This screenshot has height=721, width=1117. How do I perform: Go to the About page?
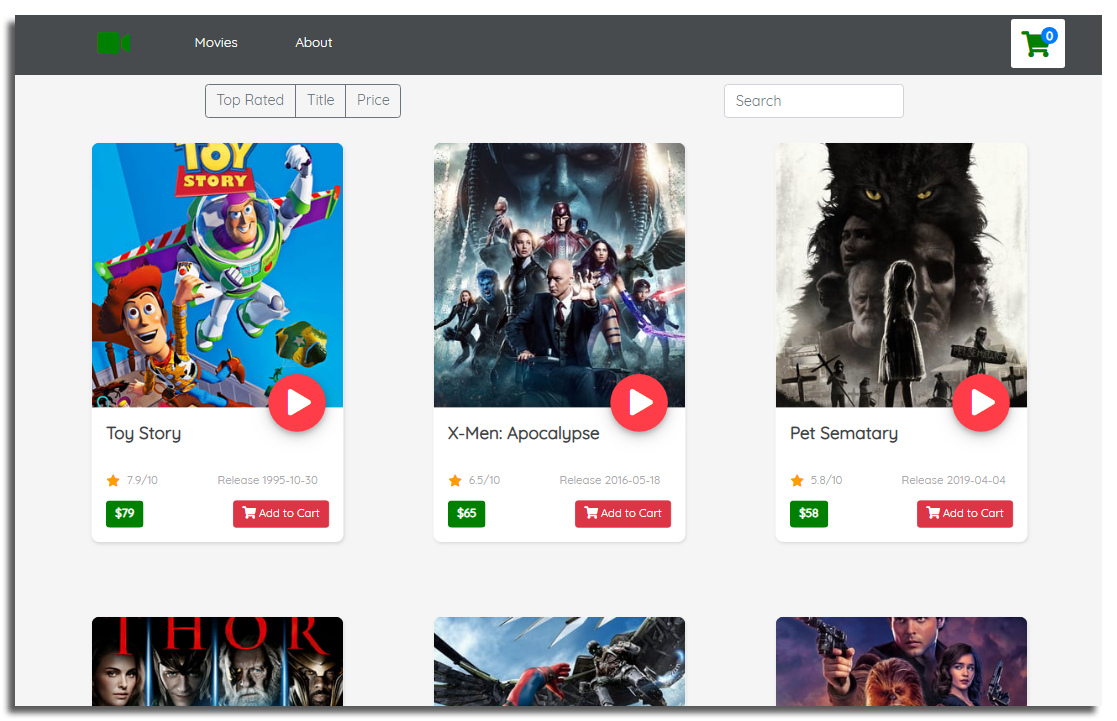(x=313, y=43)
